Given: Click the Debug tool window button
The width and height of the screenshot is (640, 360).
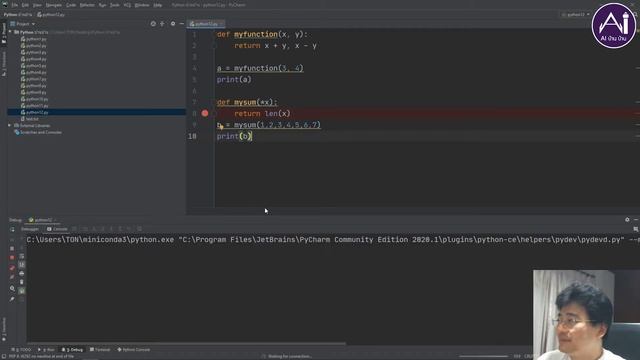Looking at the screenshot, I should [72, 350].
